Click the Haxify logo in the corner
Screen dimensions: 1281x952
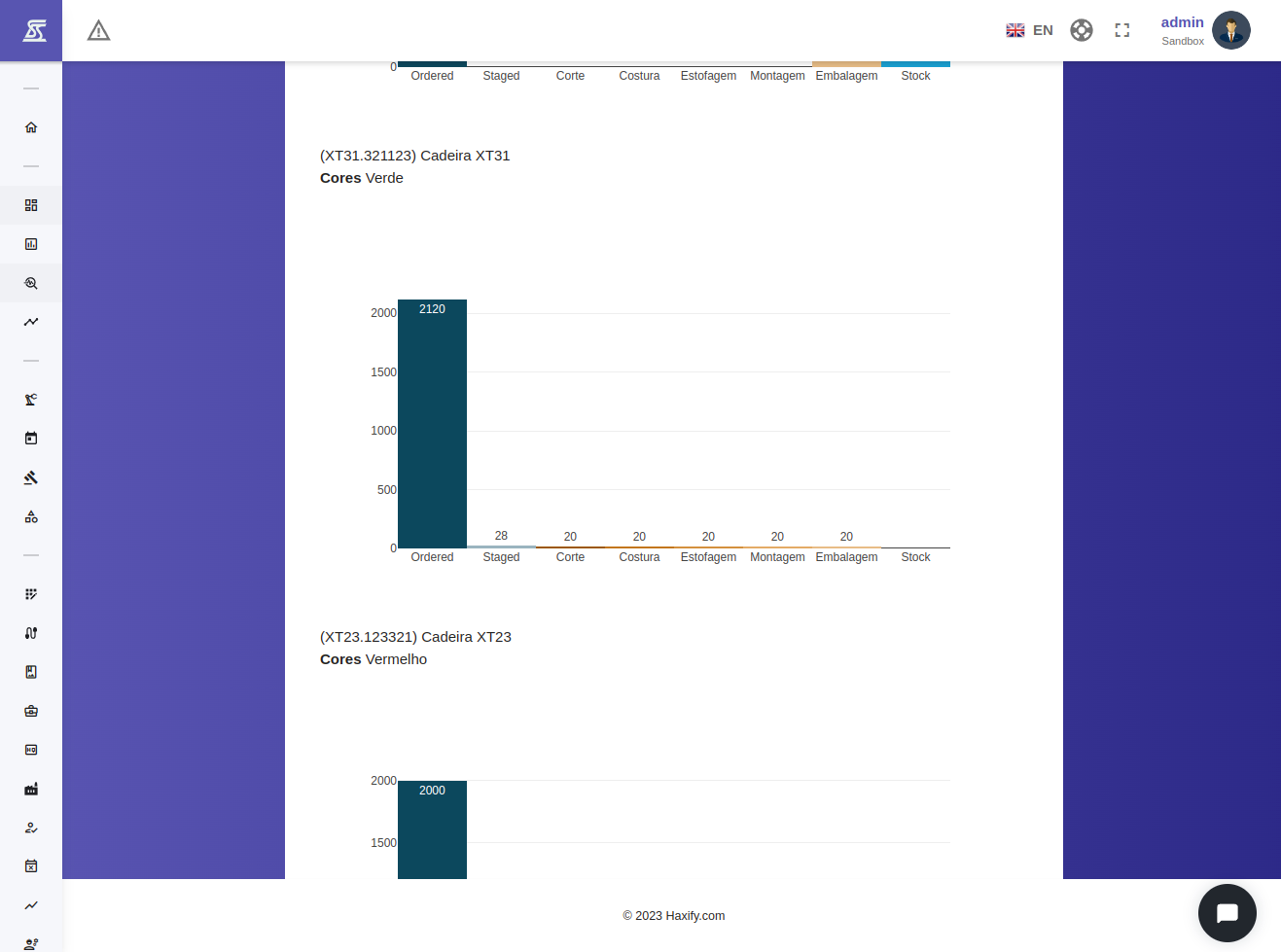(x=34, y=30)
